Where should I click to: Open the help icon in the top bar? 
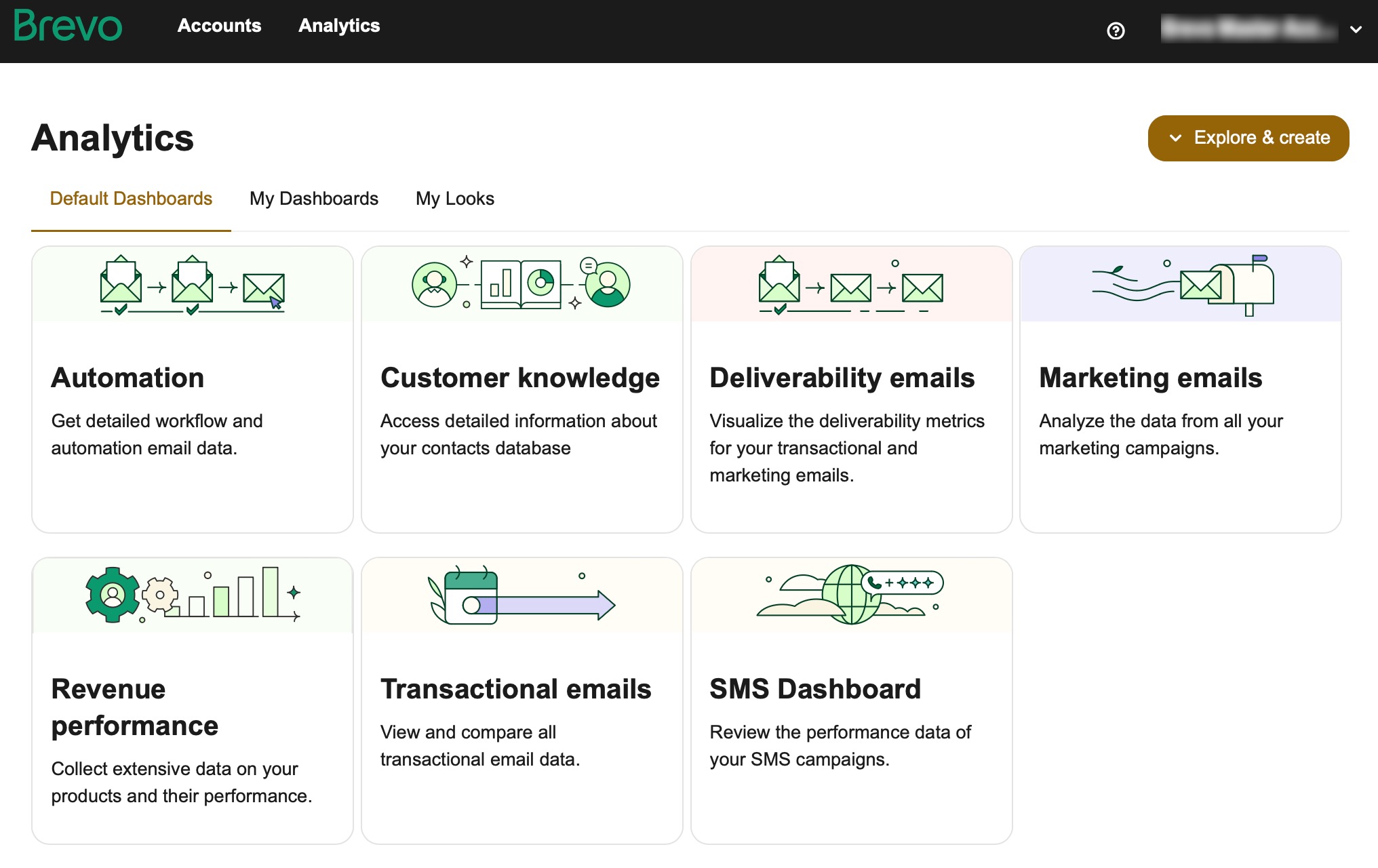(x=1116, y=31)
